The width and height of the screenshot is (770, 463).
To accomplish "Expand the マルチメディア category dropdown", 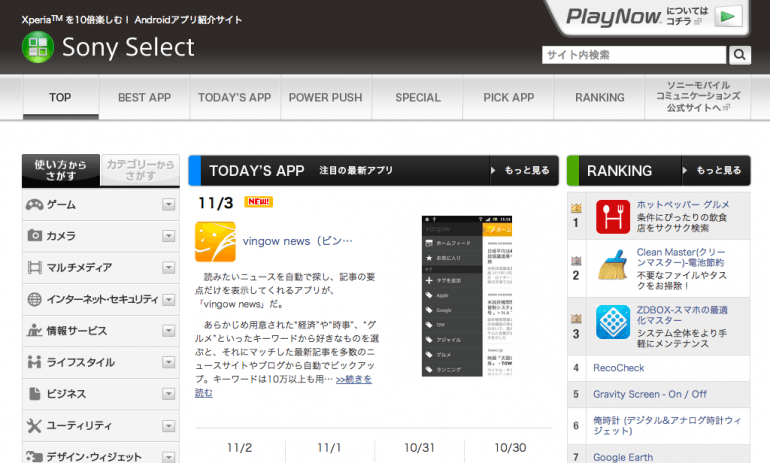I will [x=168, y=268].
